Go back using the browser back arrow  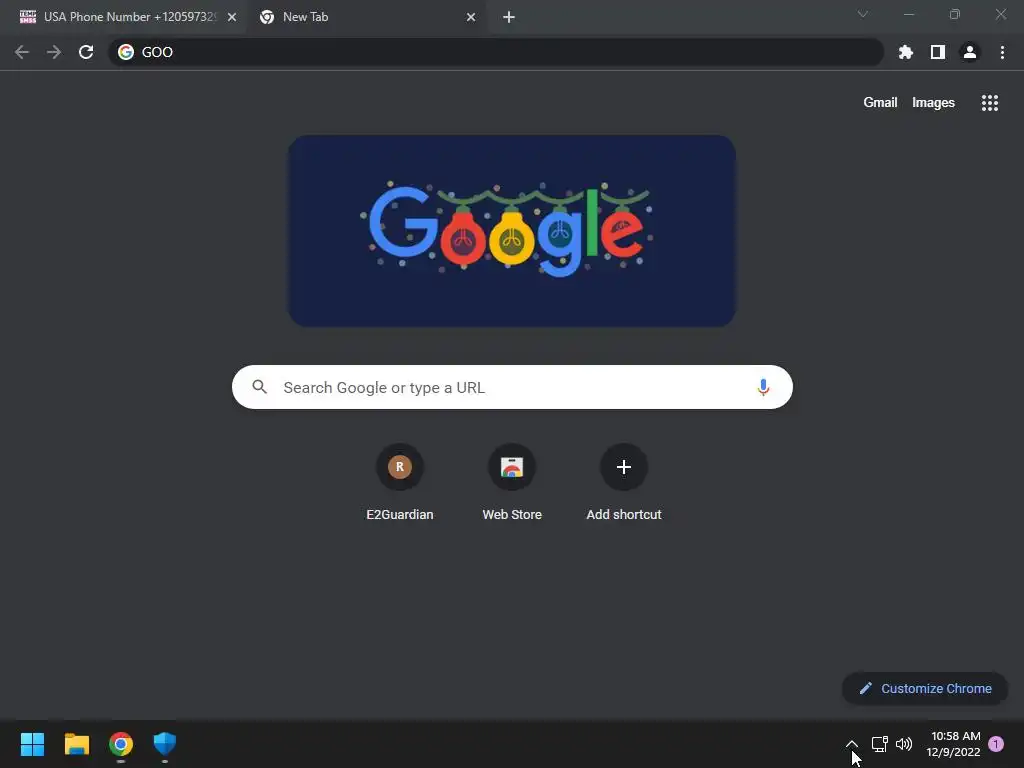pyautogui.click(x=22, y=52)
